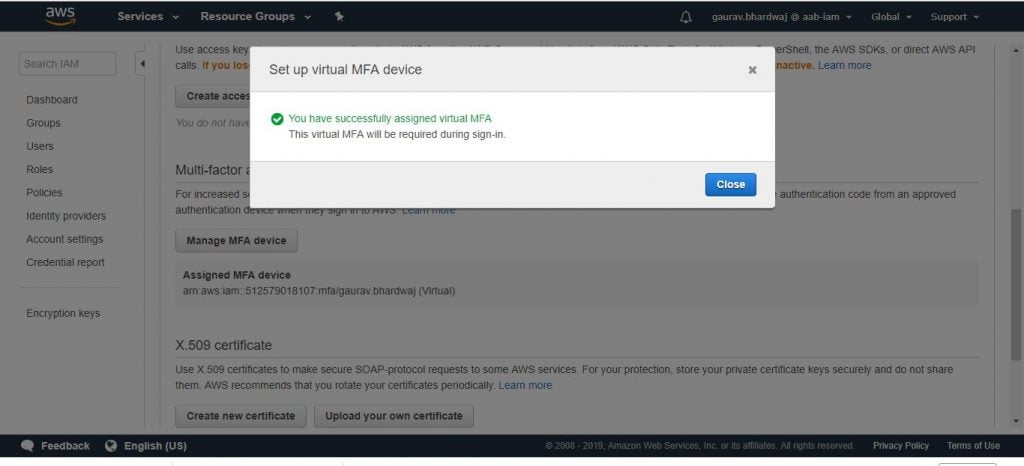
Task: Open Groups in the sidebar
Action: [43, 123]
